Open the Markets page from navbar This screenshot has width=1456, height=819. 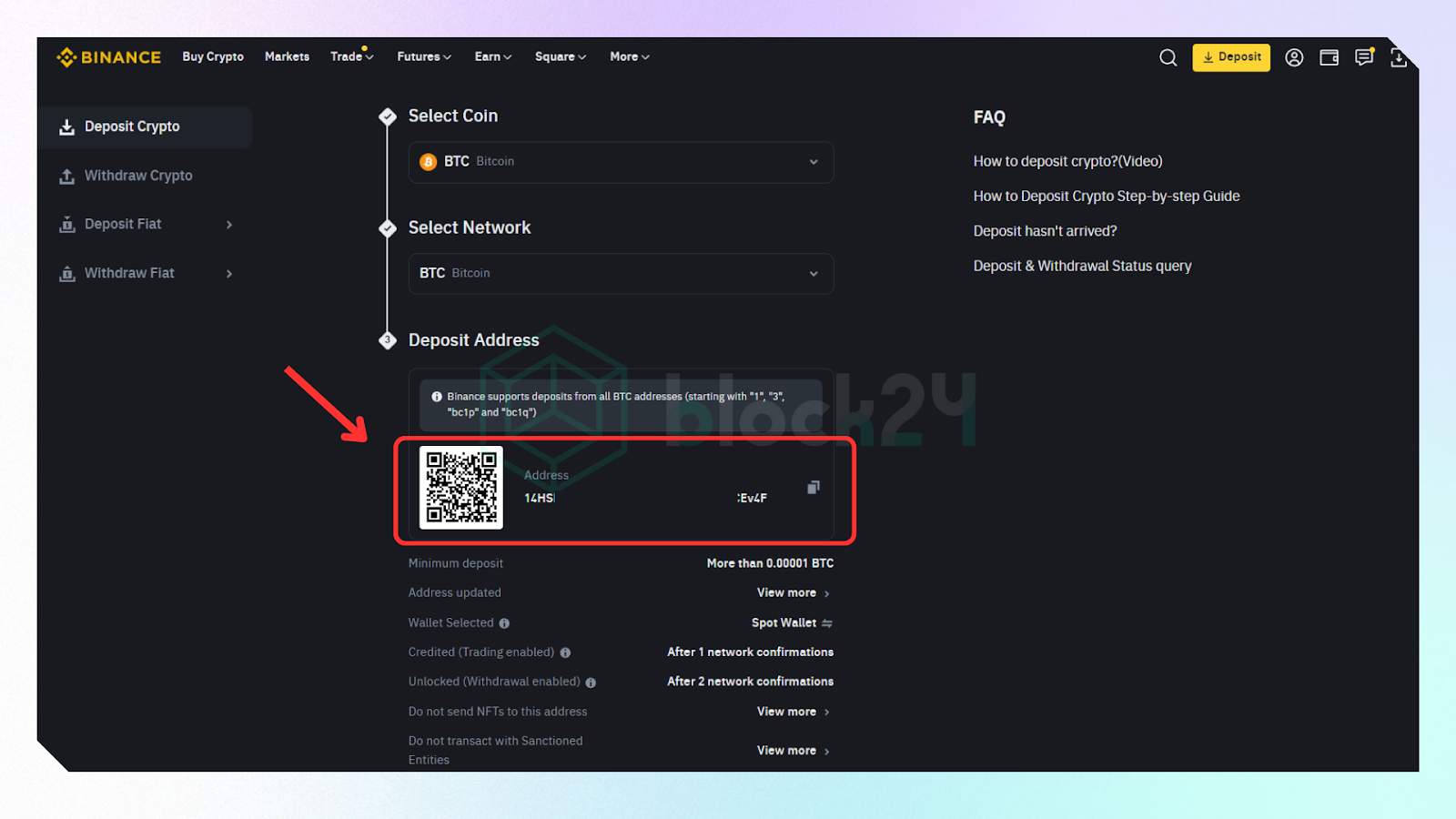coord(287,56)
